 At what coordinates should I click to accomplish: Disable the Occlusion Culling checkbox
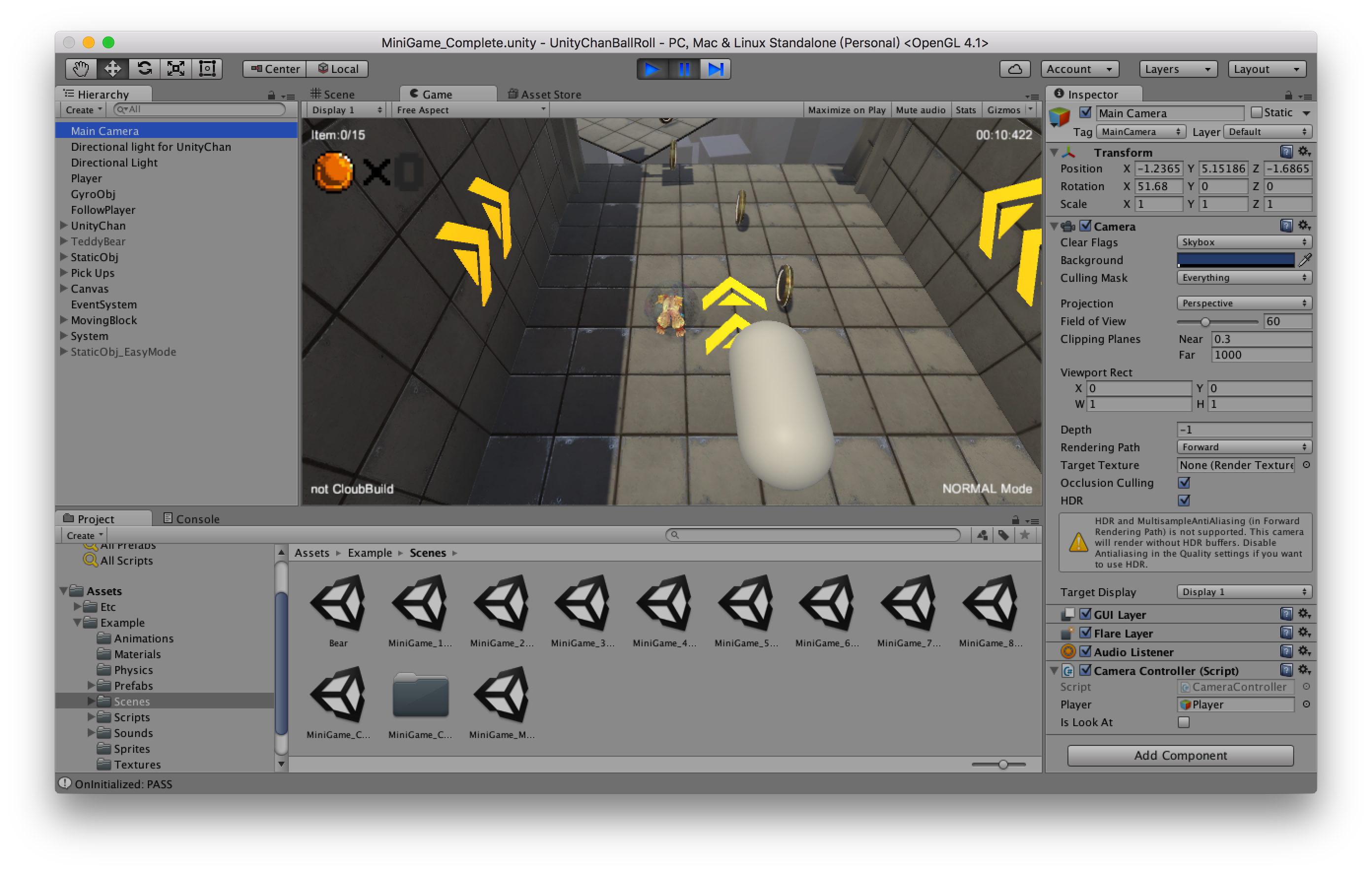pos(1183,483)
